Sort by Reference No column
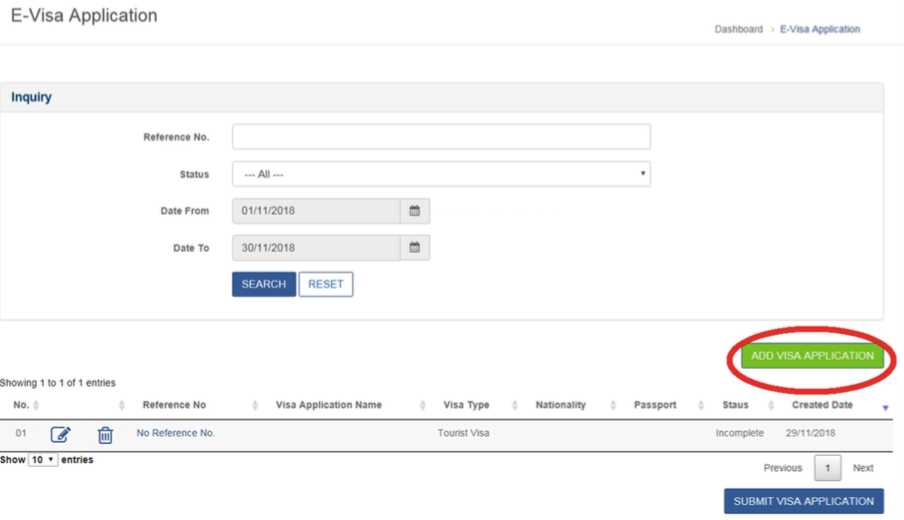Image resolution: width=904 pixels, height=520 pixels. pyautogui.click(x=174, y=405)
